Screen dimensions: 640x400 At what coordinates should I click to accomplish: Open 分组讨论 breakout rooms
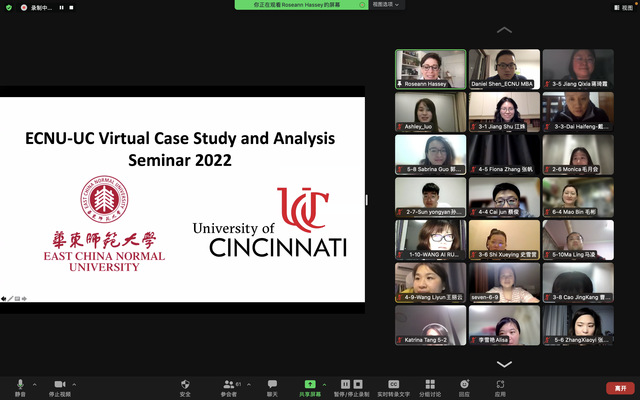click(430, 388)
